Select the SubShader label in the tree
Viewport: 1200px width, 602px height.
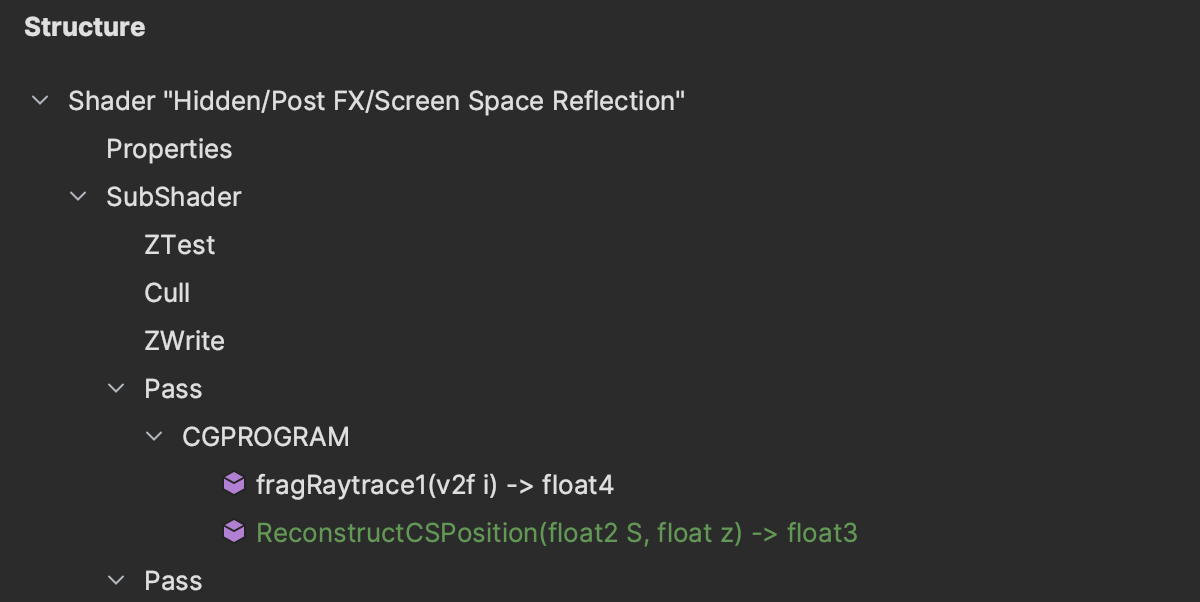174,197
